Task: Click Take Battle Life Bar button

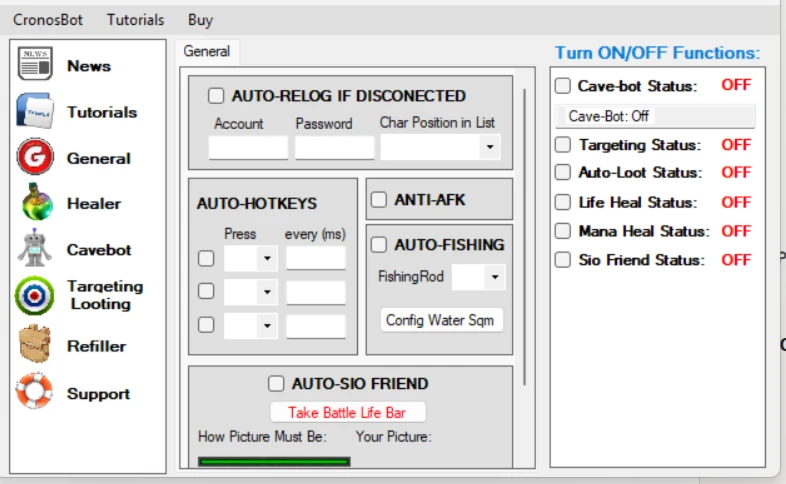Action: (x=347, y=412)
